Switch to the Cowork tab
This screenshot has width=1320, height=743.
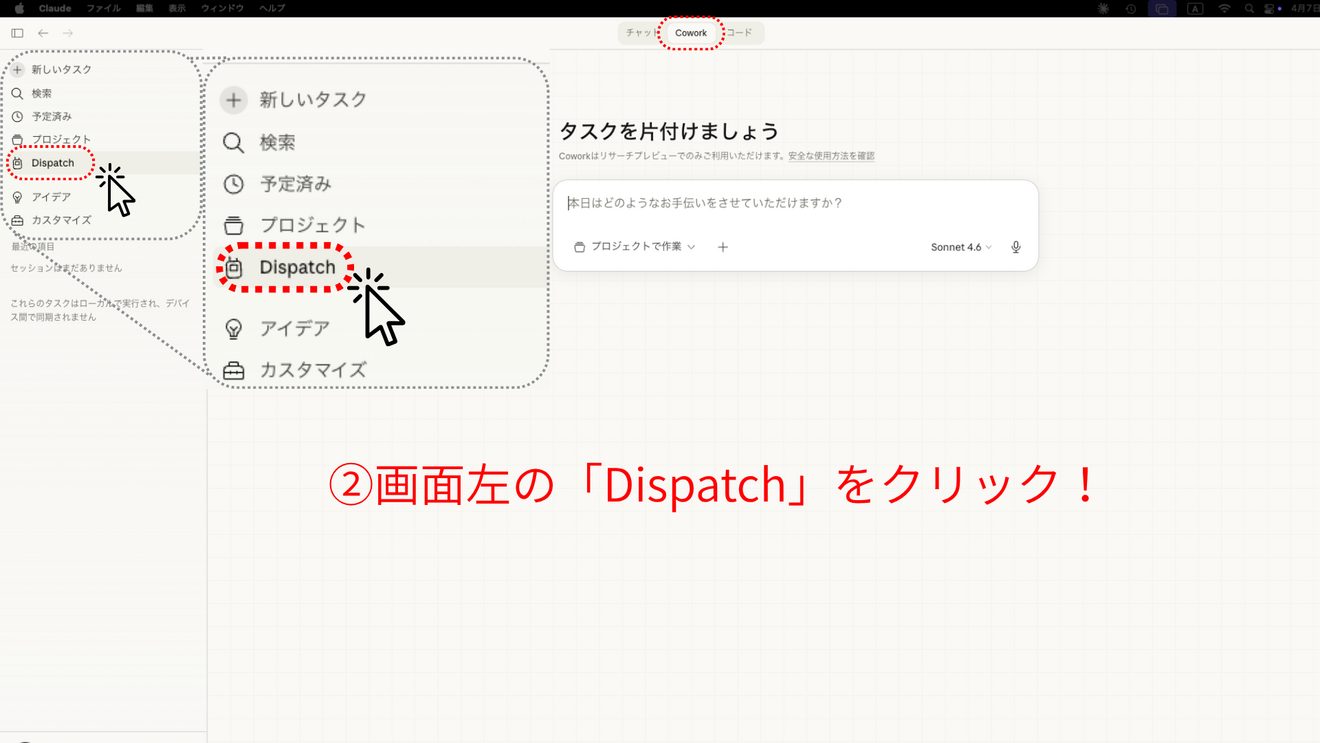click(x=691, y=33)
